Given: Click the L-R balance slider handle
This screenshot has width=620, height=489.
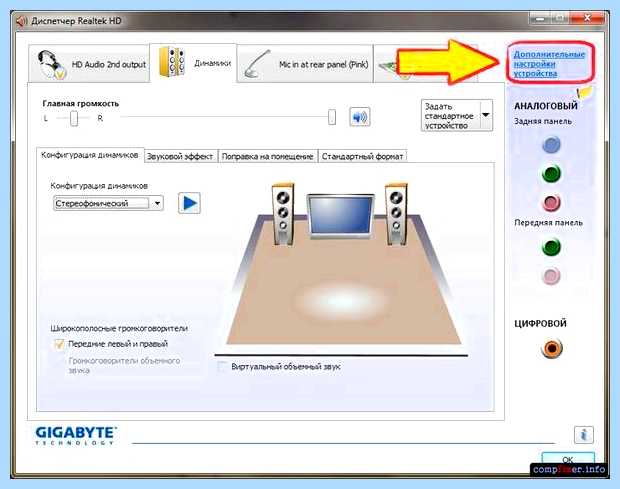Looking at the screenshot, I should (74, 118).
